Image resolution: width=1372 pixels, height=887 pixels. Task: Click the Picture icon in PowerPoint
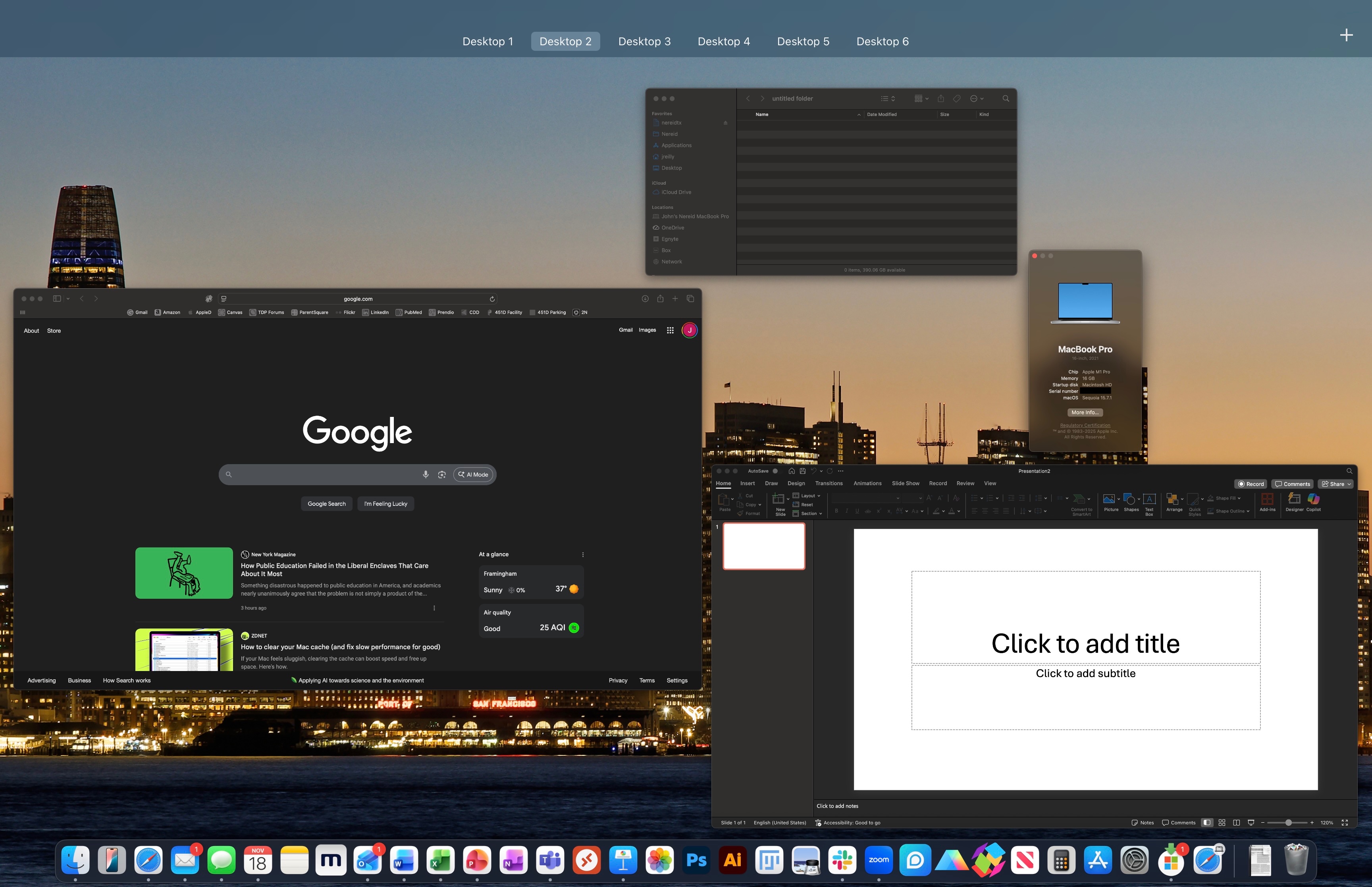click(1109, 500)
